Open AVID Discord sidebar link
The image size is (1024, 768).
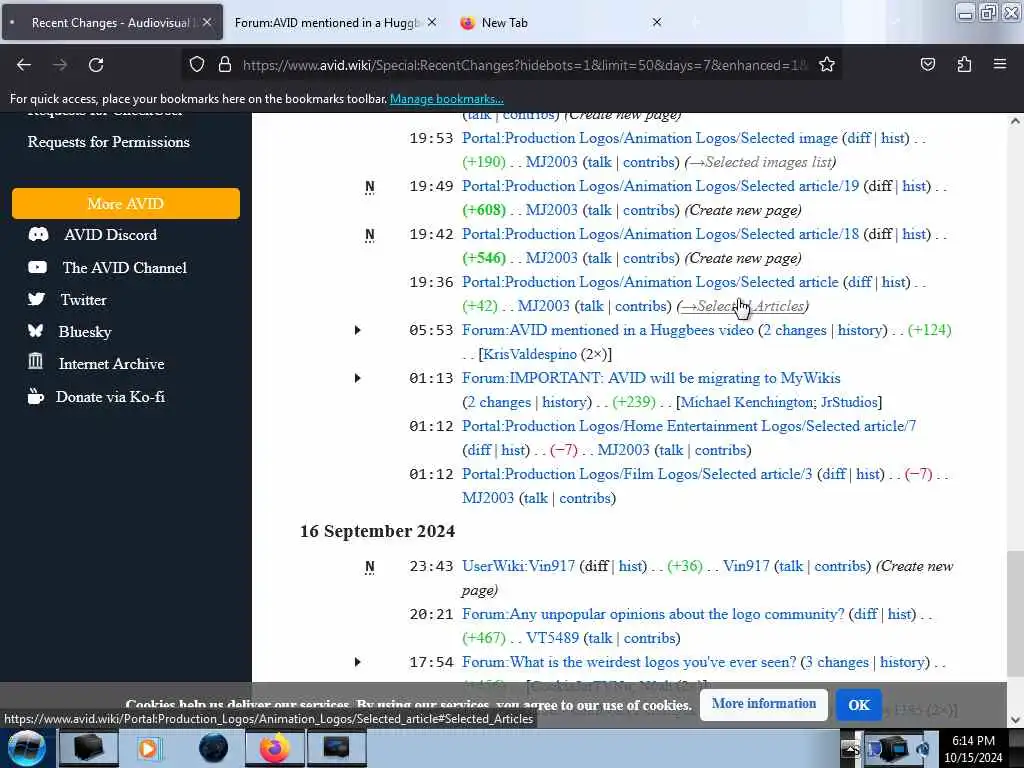[110, 234]
